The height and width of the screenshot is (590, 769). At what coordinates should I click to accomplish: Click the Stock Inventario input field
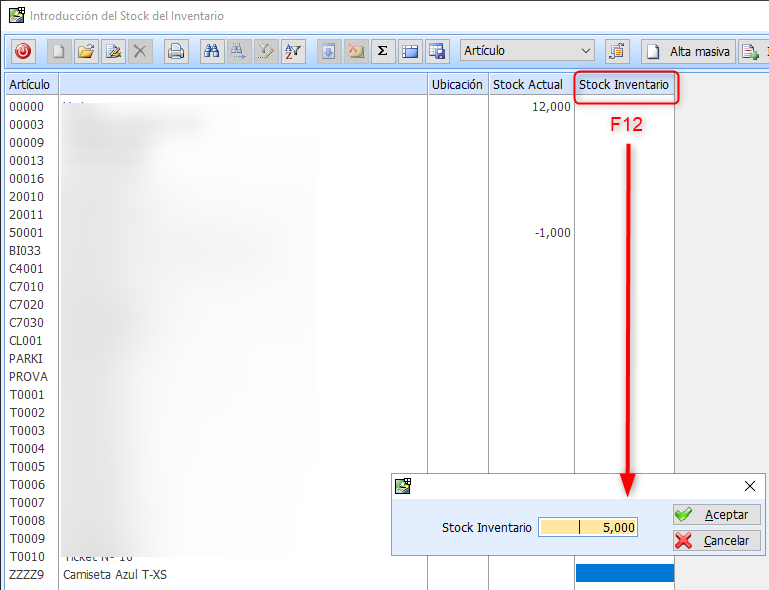point(587,527)
